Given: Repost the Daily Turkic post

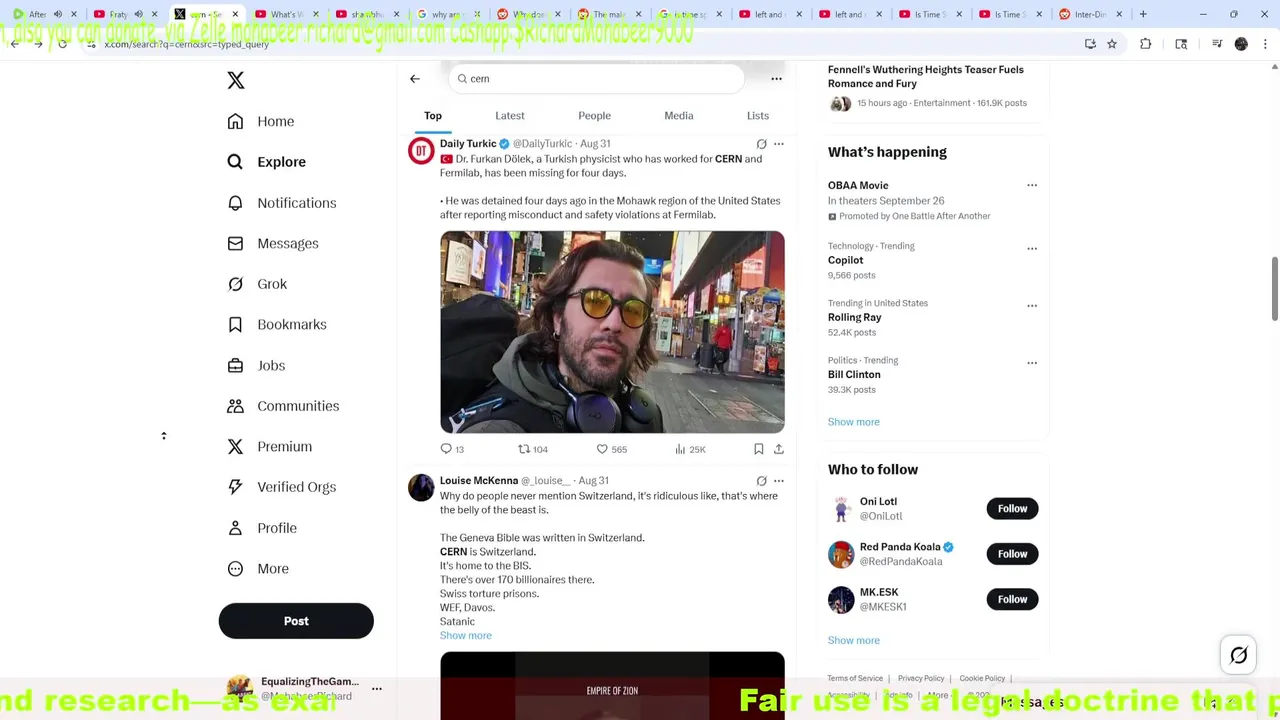Looking at the screenshot, I should click(x=532, y=449).
